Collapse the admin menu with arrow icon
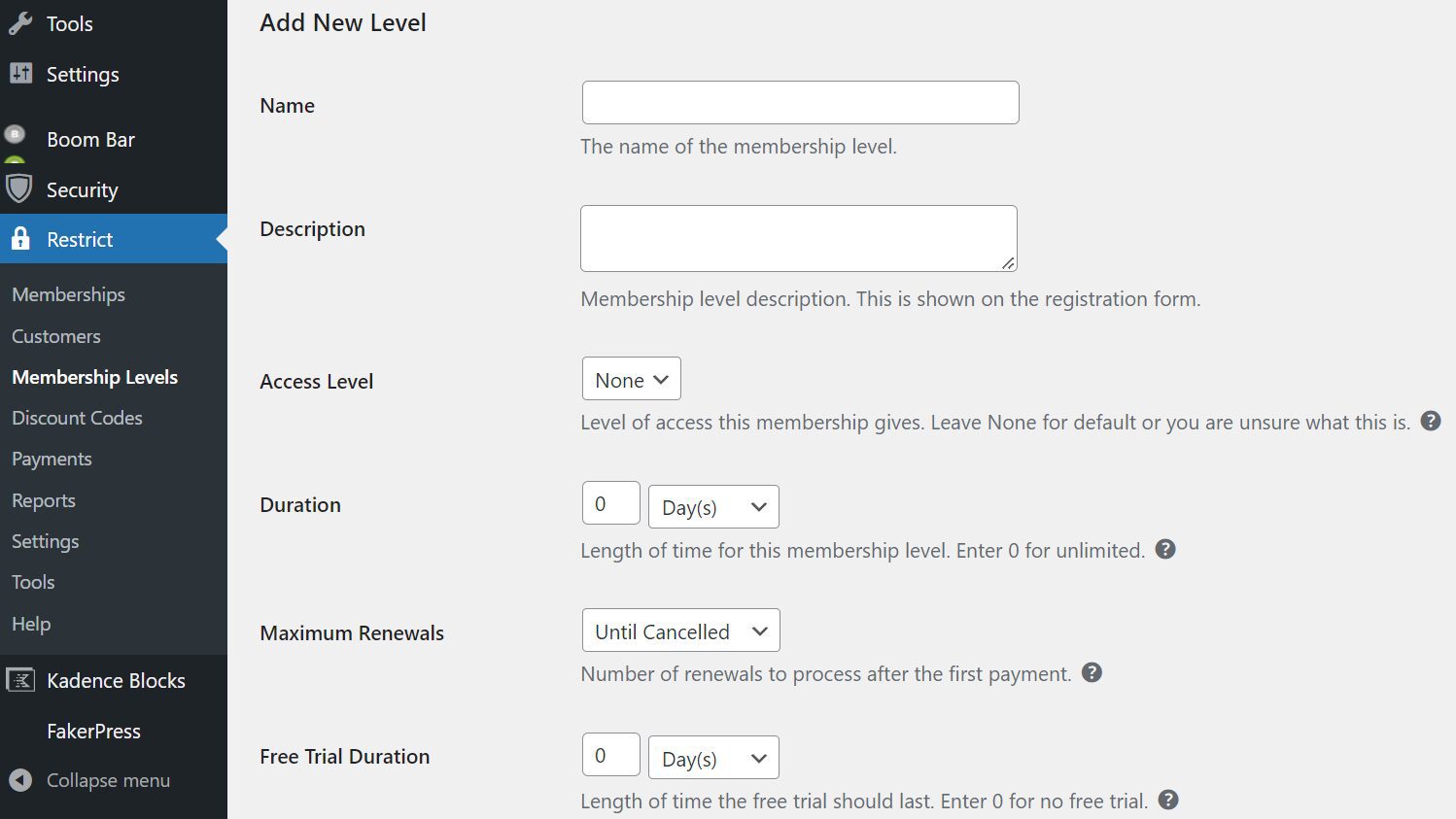This screenshot has height=819, width=1456. pyautogui.click(x=23, y=779)
